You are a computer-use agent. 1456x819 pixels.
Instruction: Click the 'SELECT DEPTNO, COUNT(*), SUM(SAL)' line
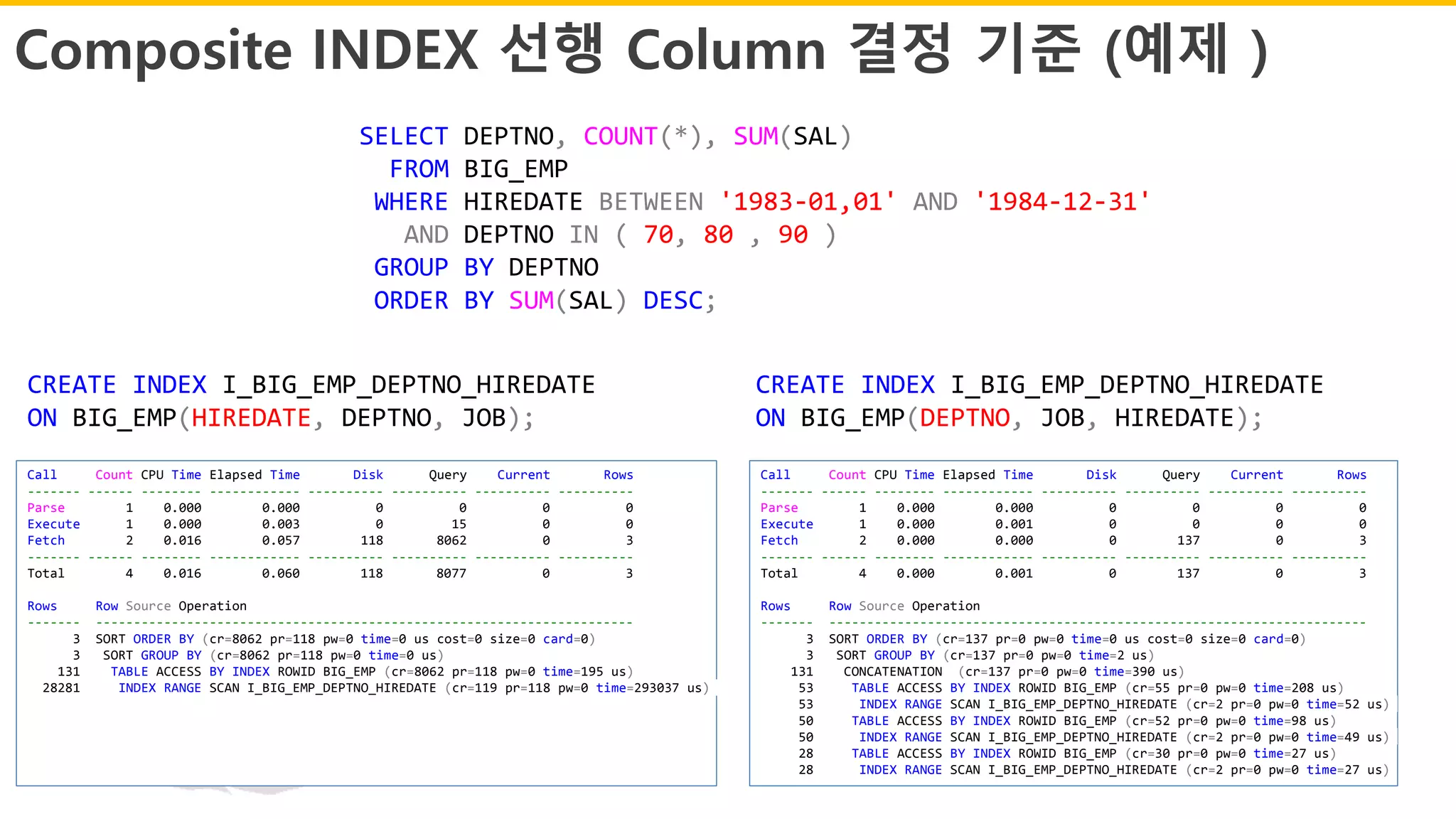coord(605,136)
